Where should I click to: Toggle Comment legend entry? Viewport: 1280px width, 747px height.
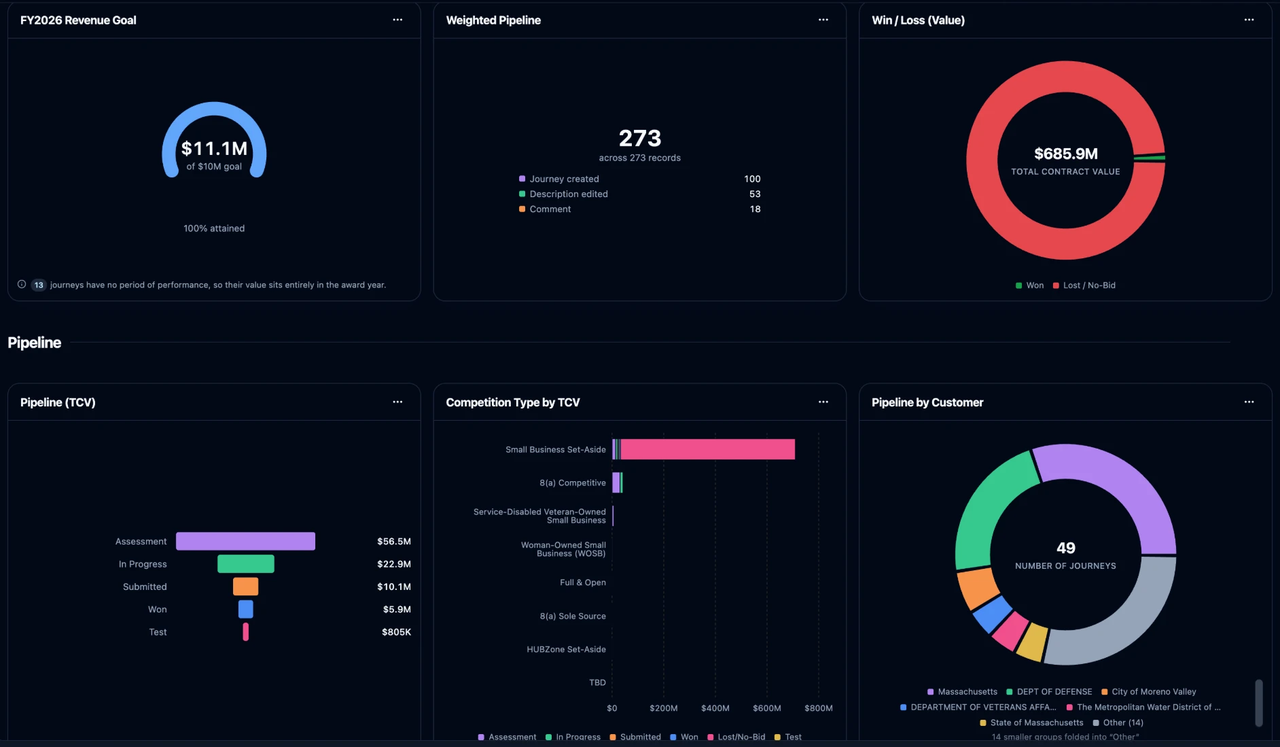tap(545, 209)
